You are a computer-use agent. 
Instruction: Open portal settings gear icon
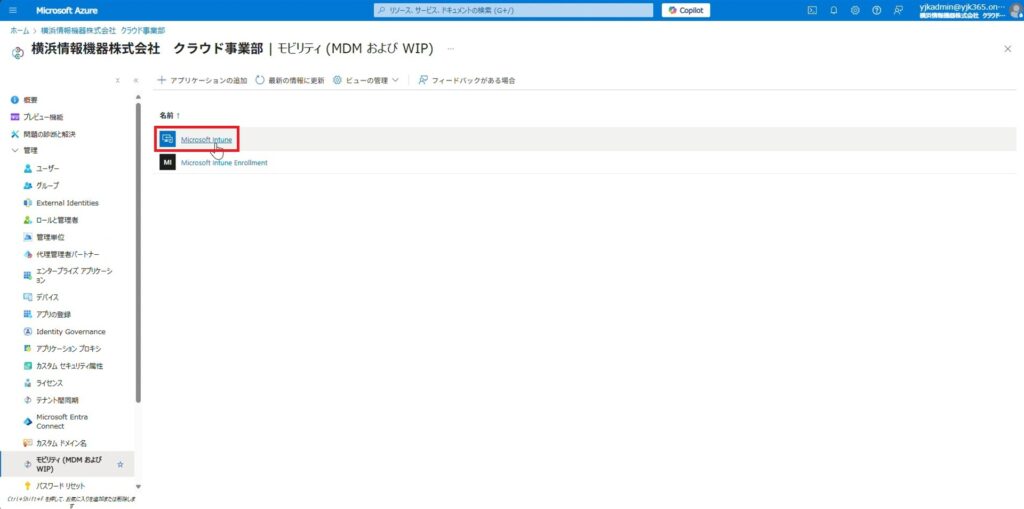tap(855, 10)
